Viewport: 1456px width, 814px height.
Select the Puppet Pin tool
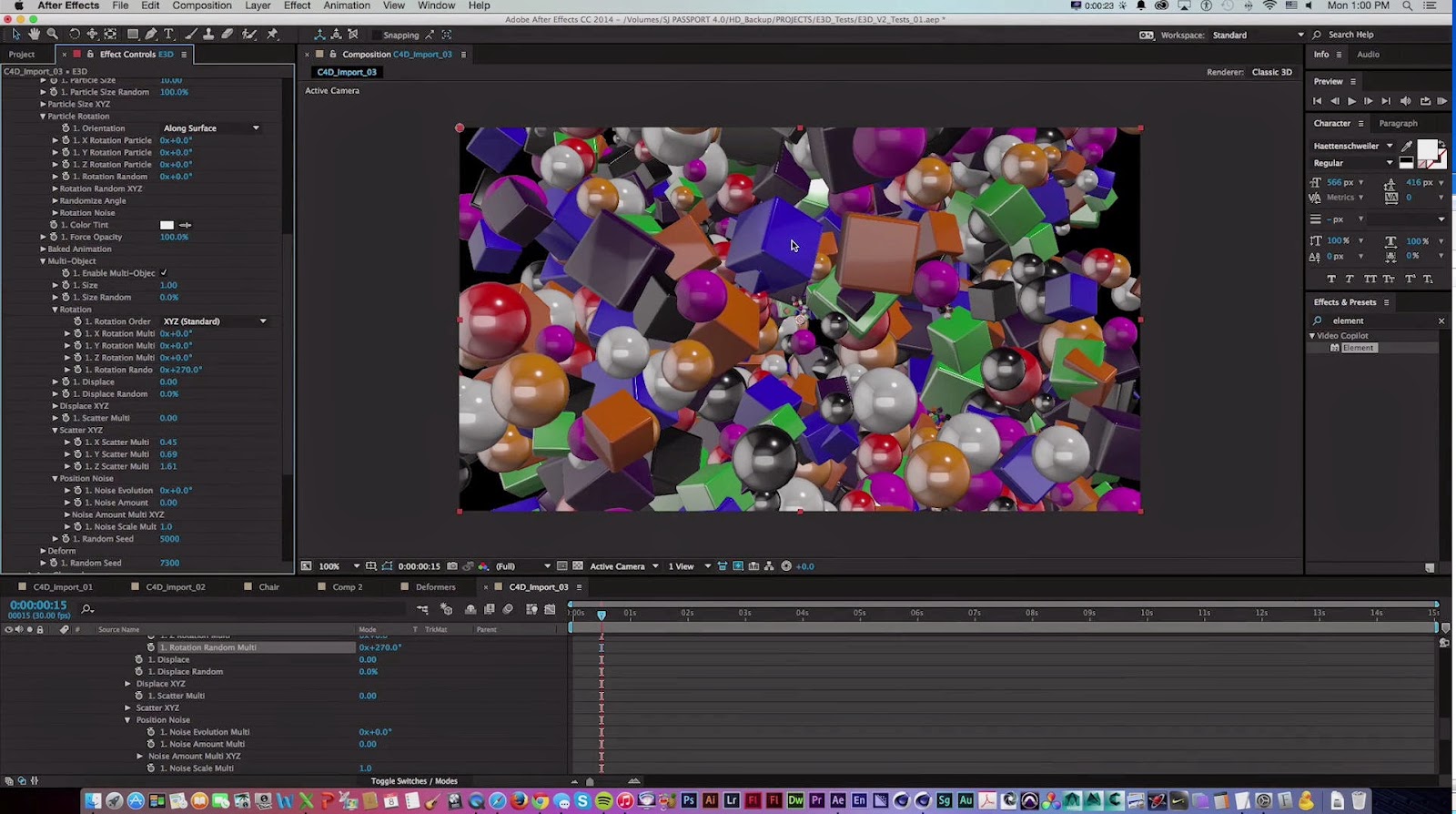pyautogui.click(x=272, y=35)
